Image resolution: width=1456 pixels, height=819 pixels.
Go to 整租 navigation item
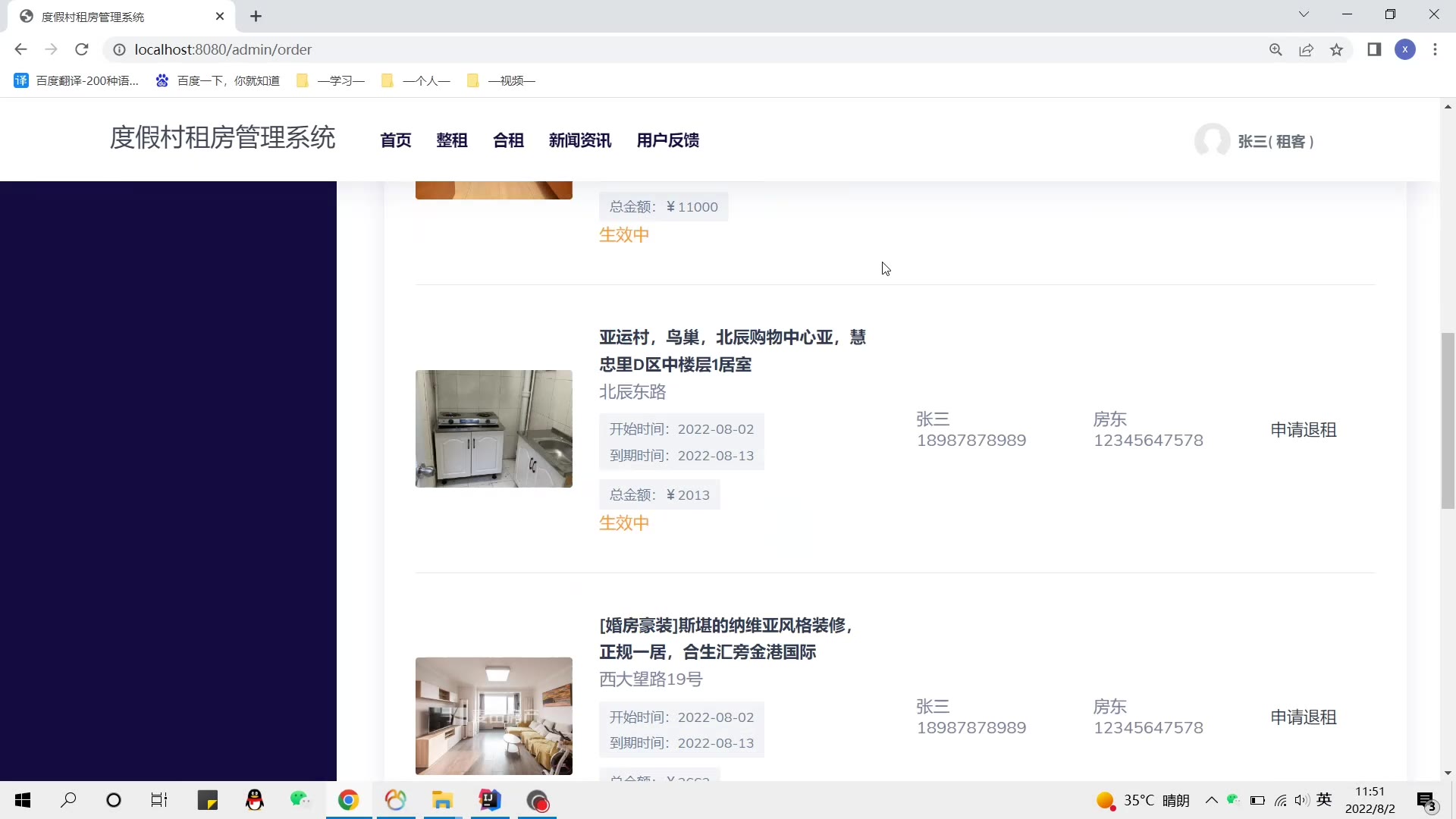(x=451, y=140)
